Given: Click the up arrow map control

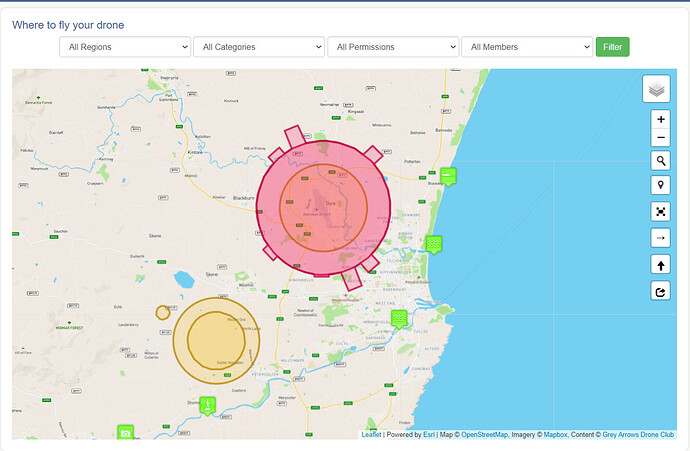Looking at the screenshot, I should coord(660,265).
